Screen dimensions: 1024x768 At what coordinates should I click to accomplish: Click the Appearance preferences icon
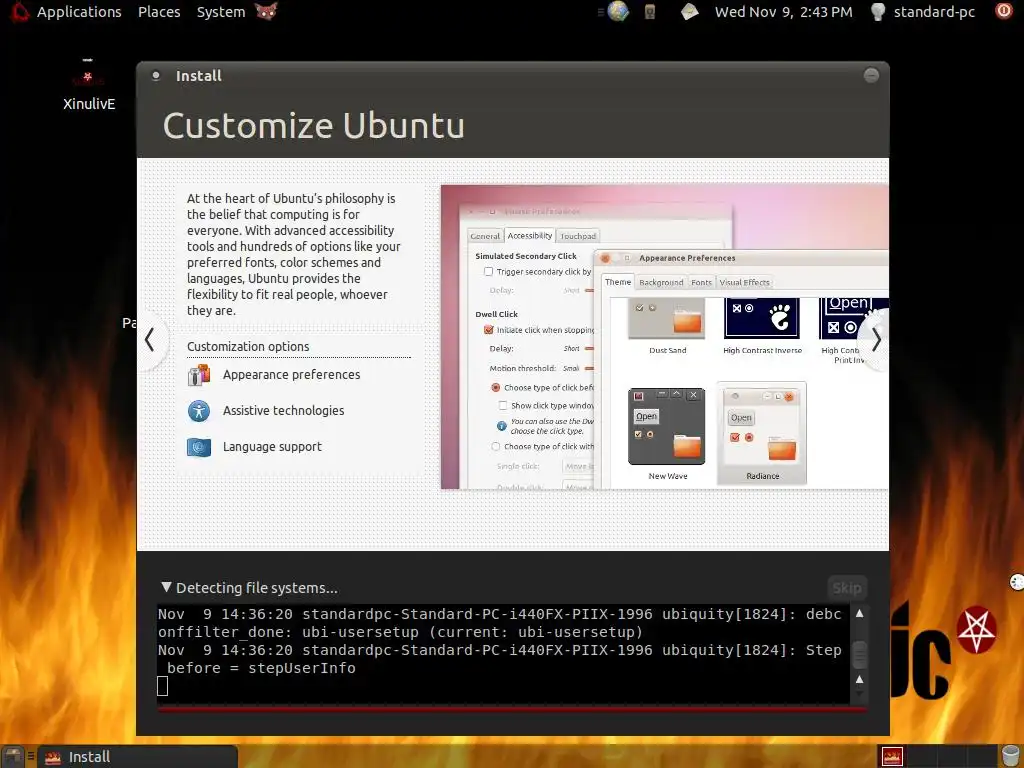pyautogui.click(x=199, y=375)
